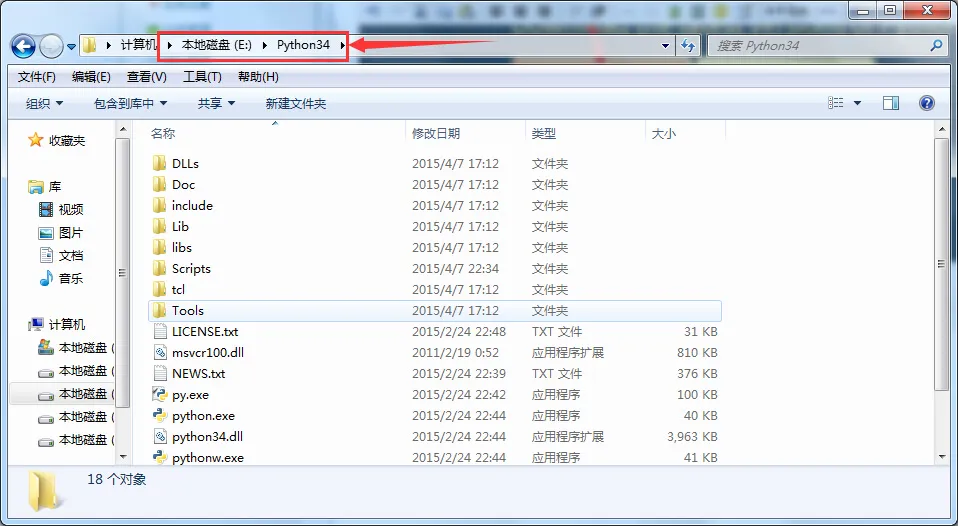Click navigation pane scrollbar up arrow
958x526 pixels.
[123, 129]
